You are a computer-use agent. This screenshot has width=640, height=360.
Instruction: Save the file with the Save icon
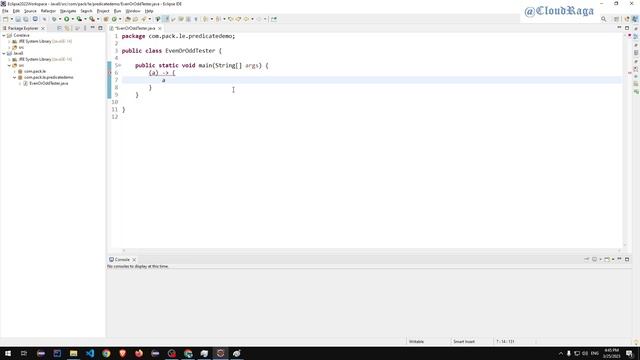(18, 19)
